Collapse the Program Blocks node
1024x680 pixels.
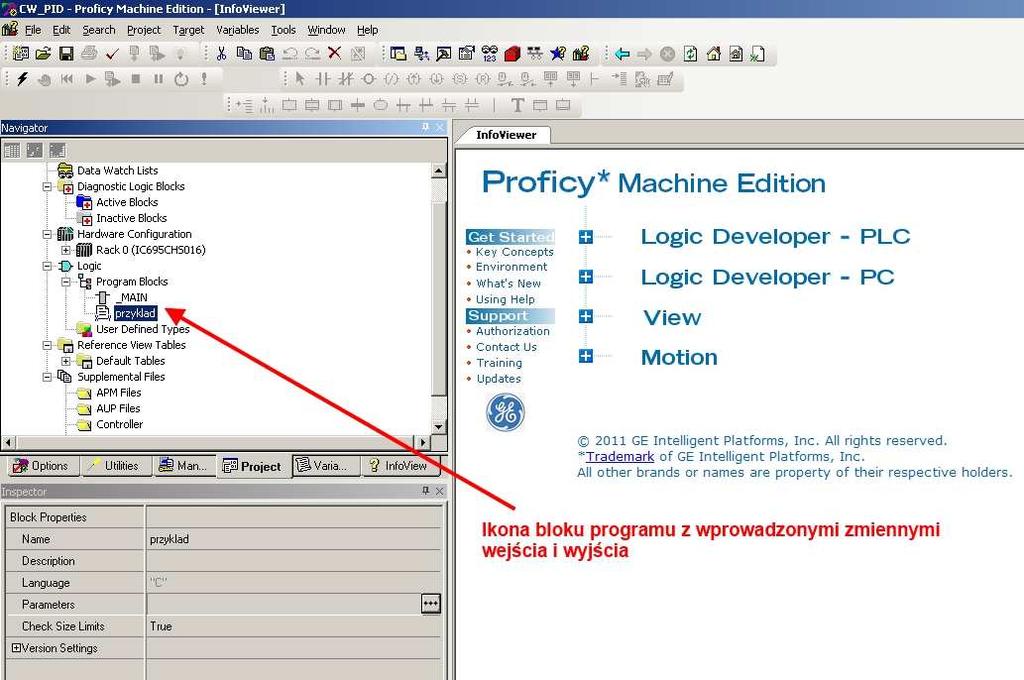(66, 282)
